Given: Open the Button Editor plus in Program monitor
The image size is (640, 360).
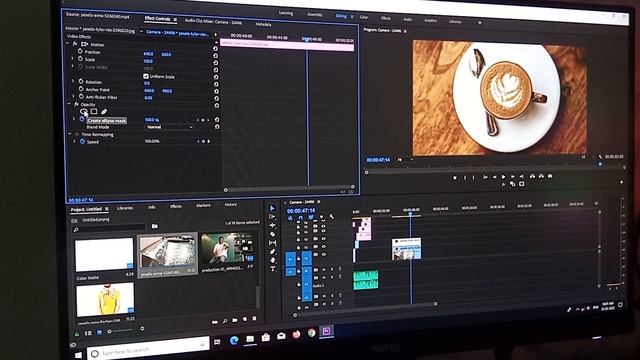Looking at the screenshot, I should point(621,182).
